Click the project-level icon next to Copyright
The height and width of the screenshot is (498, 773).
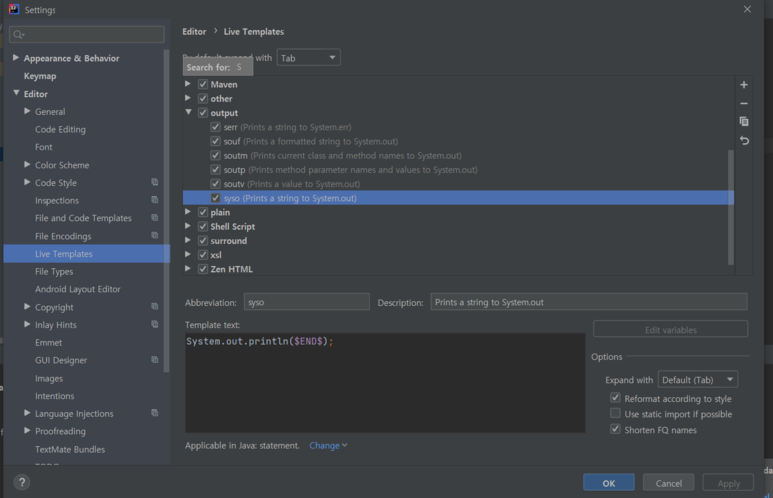click(155, 306)
